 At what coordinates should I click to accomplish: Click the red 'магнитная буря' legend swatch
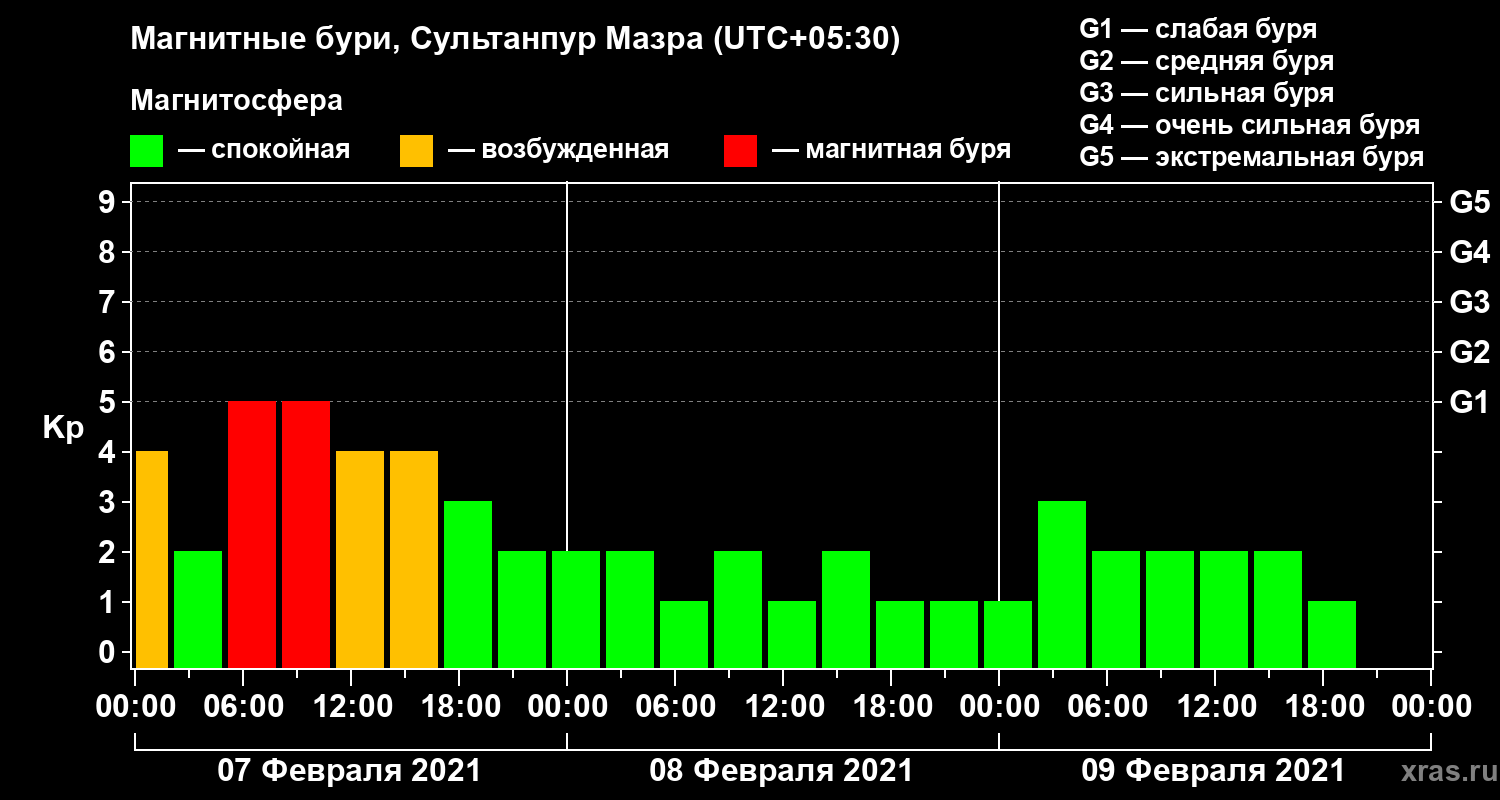[740, 151]
